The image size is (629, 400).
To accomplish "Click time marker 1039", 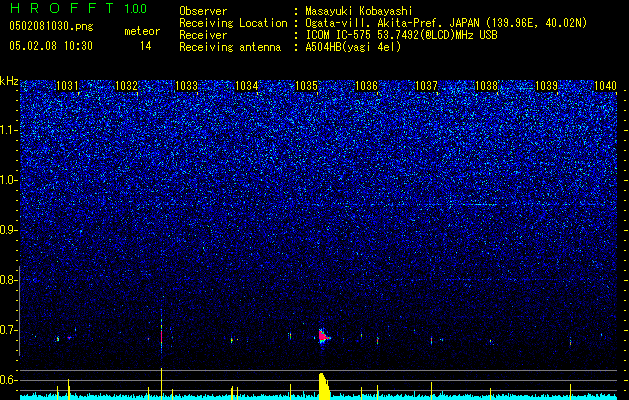I will (x=546, y=86).
